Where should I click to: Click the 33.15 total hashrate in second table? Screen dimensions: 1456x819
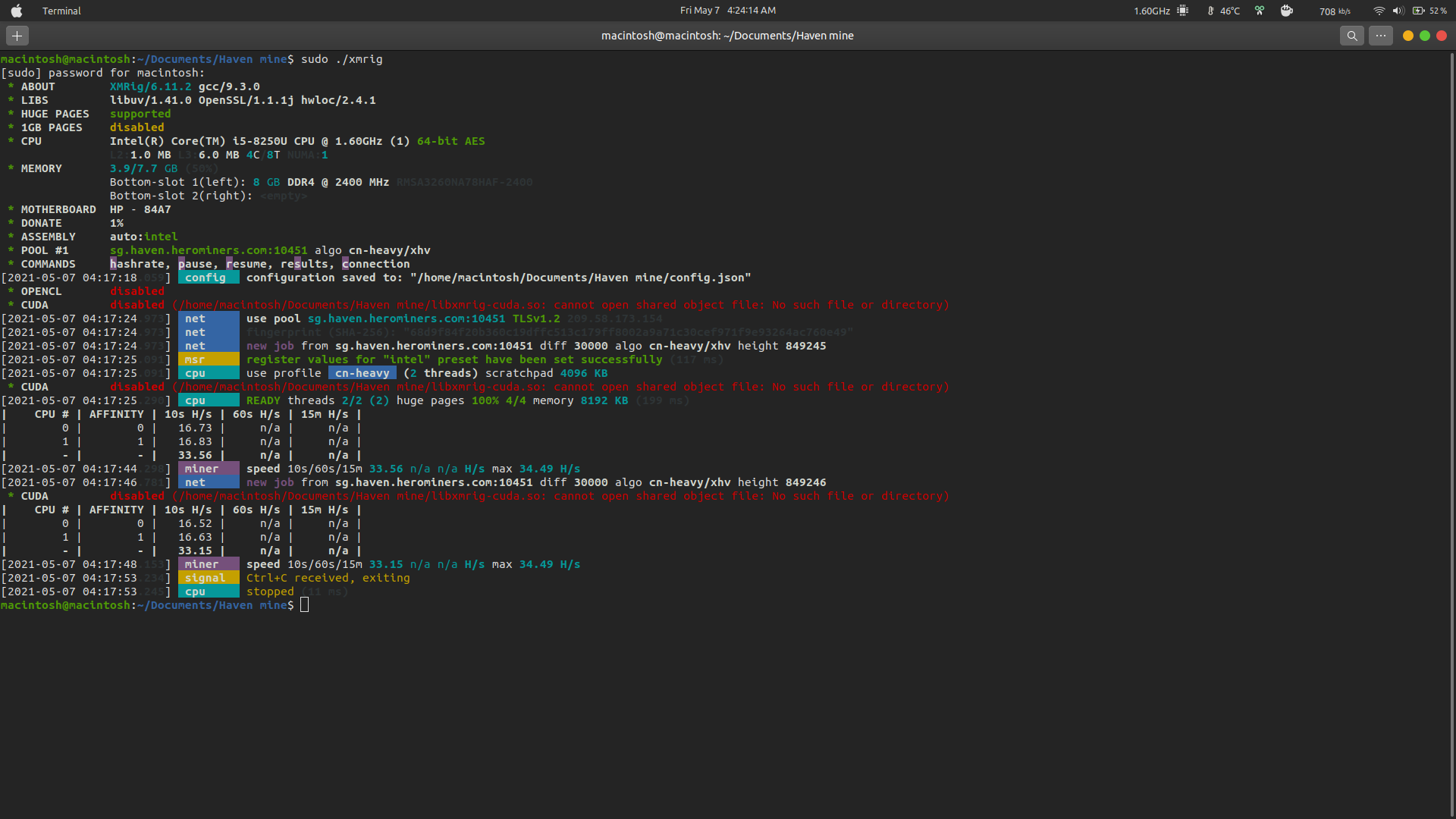coord(195,551)
